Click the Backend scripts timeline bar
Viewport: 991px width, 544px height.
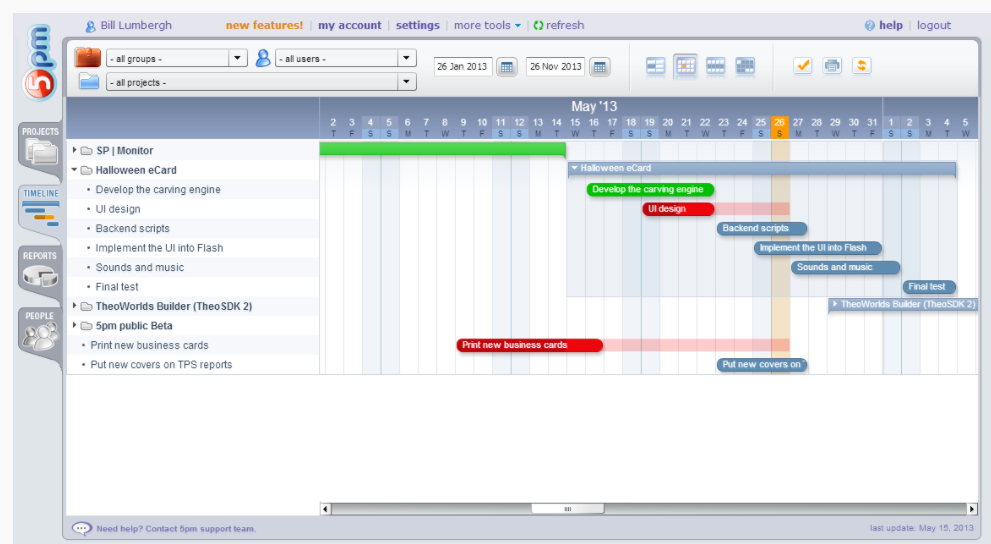[x=762, y=228]
